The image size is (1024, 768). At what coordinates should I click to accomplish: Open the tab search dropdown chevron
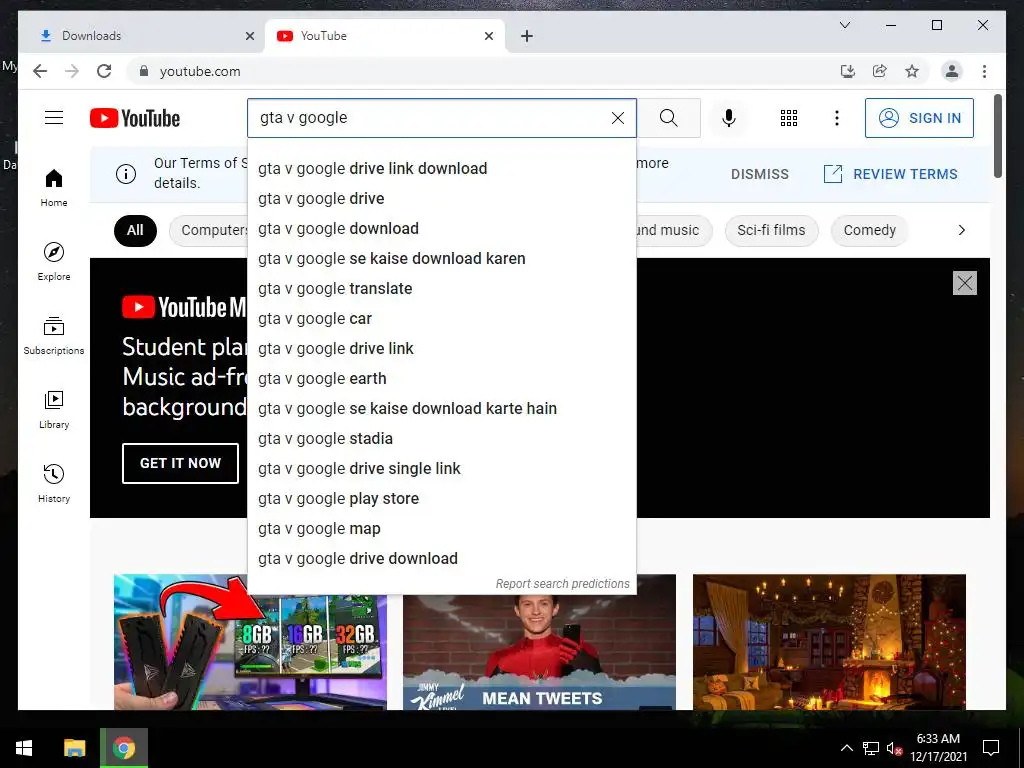844,25
